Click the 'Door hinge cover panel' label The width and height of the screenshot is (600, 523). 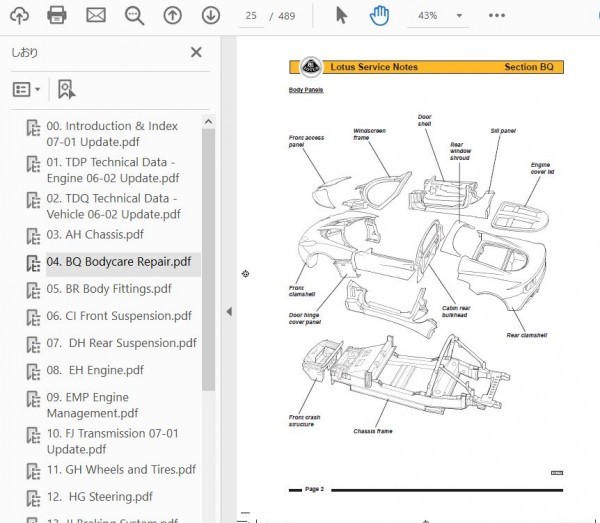click(x=305, y=319)
